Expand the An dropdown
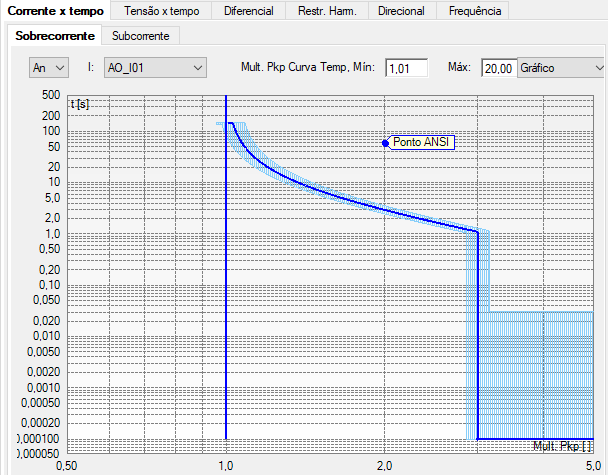The height and width of the screenshot is (475, 608). 48,68
